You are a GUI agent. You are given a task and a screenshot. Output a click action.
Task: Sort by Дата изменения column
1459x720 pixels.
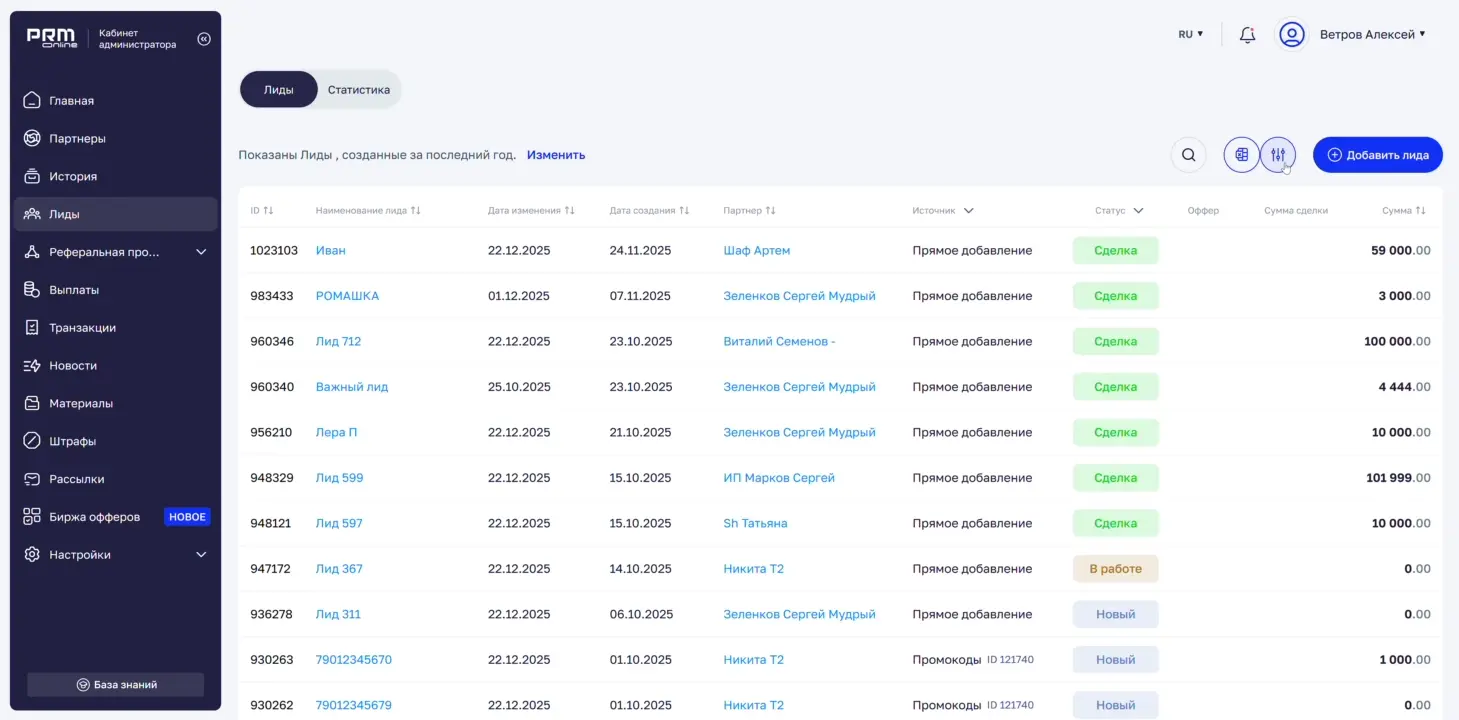point(531,211)
